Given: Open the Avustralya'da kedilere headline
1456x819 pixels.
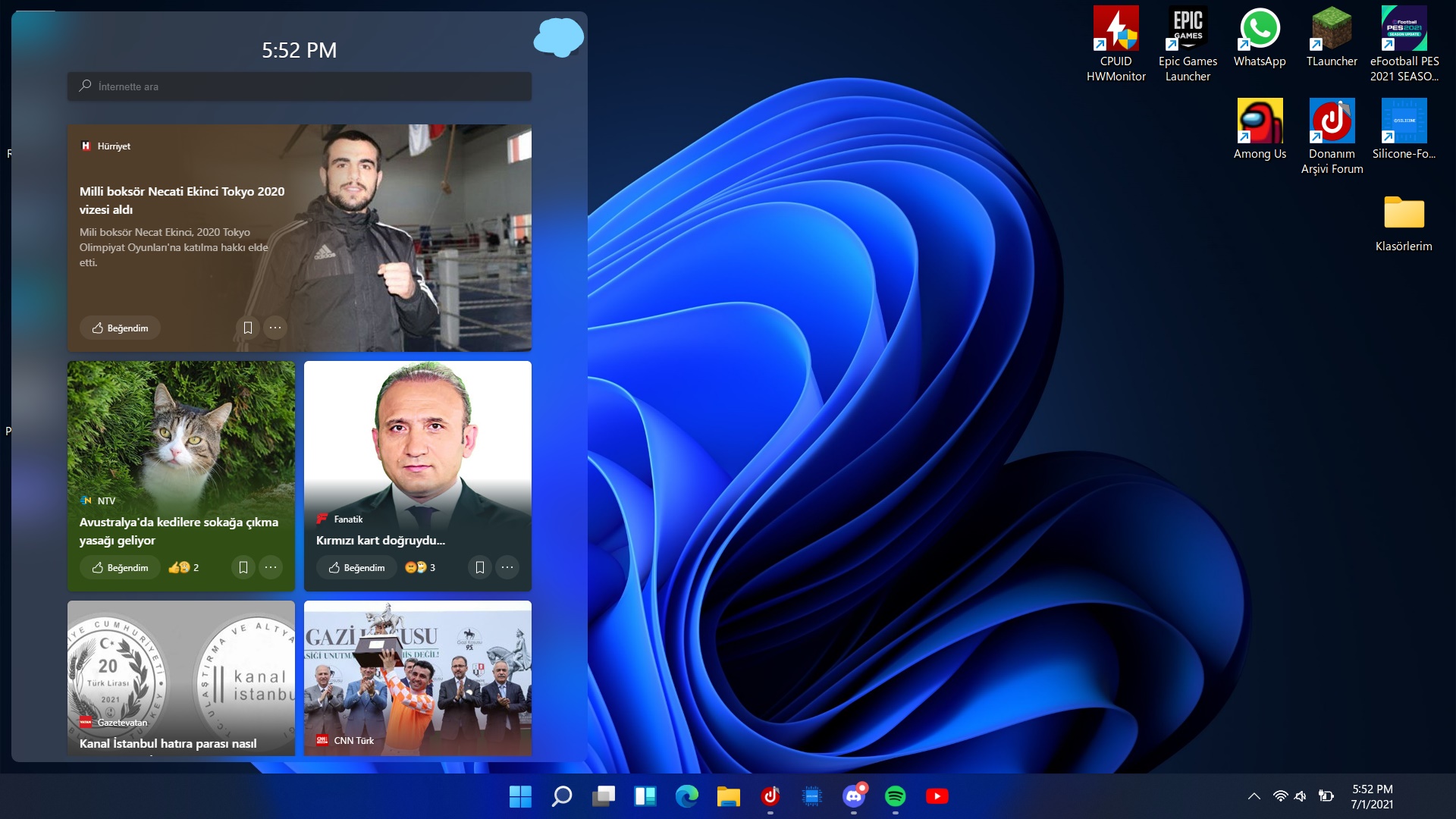Looking at the screenshot, I should [x=179, y=531].
